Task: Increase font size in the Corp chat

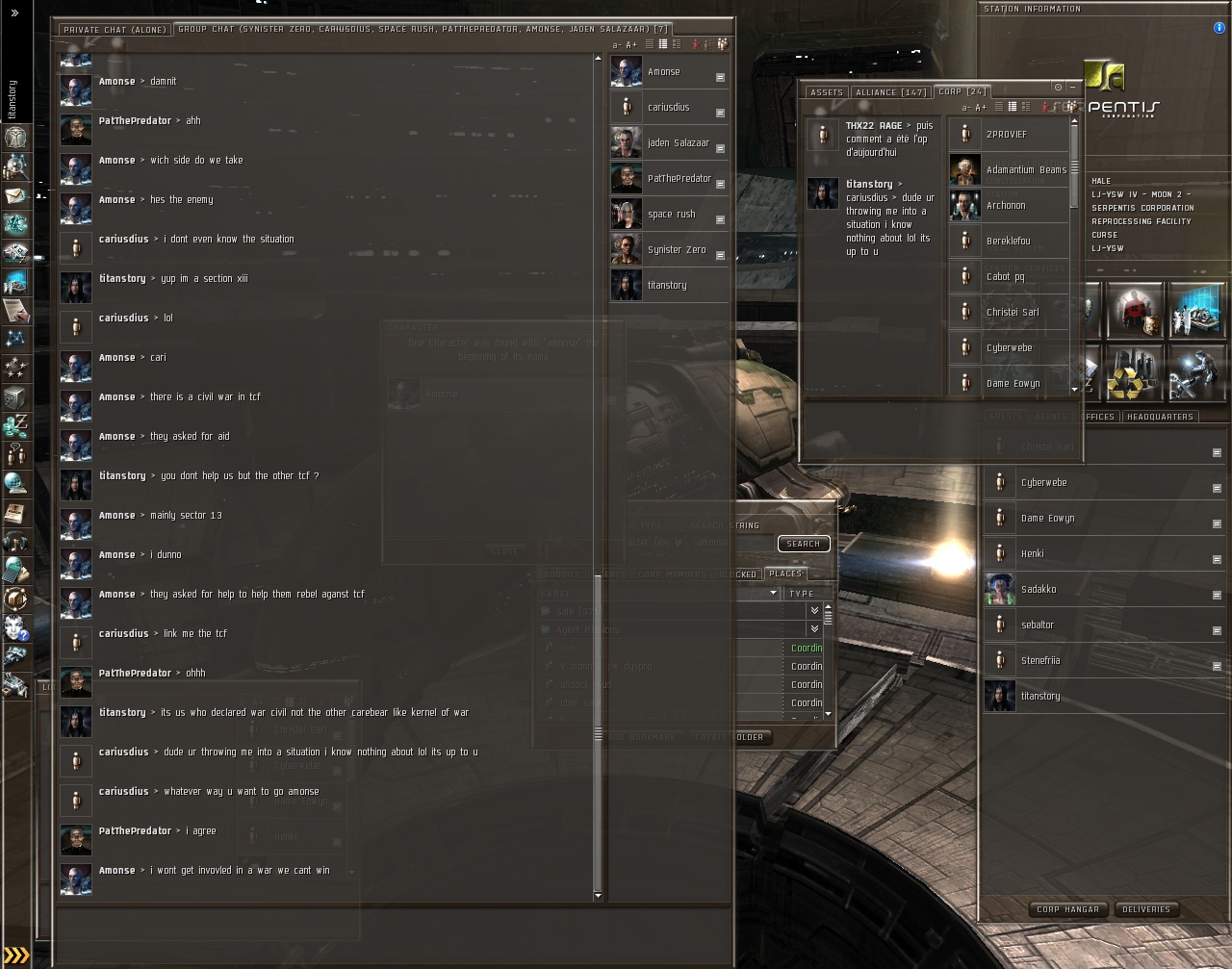Action: (981, 108)
